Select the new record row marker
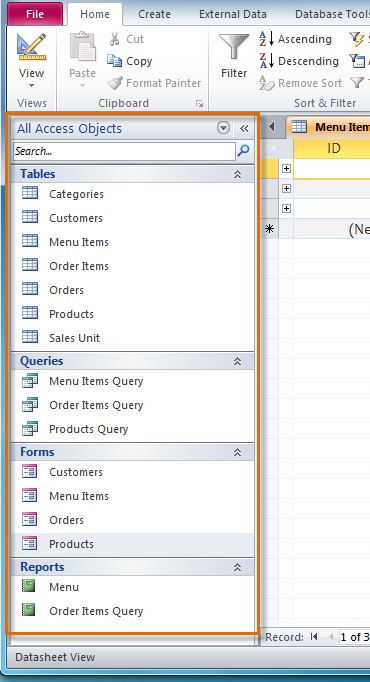The image size is (370, 682). (x=270, y=229)
